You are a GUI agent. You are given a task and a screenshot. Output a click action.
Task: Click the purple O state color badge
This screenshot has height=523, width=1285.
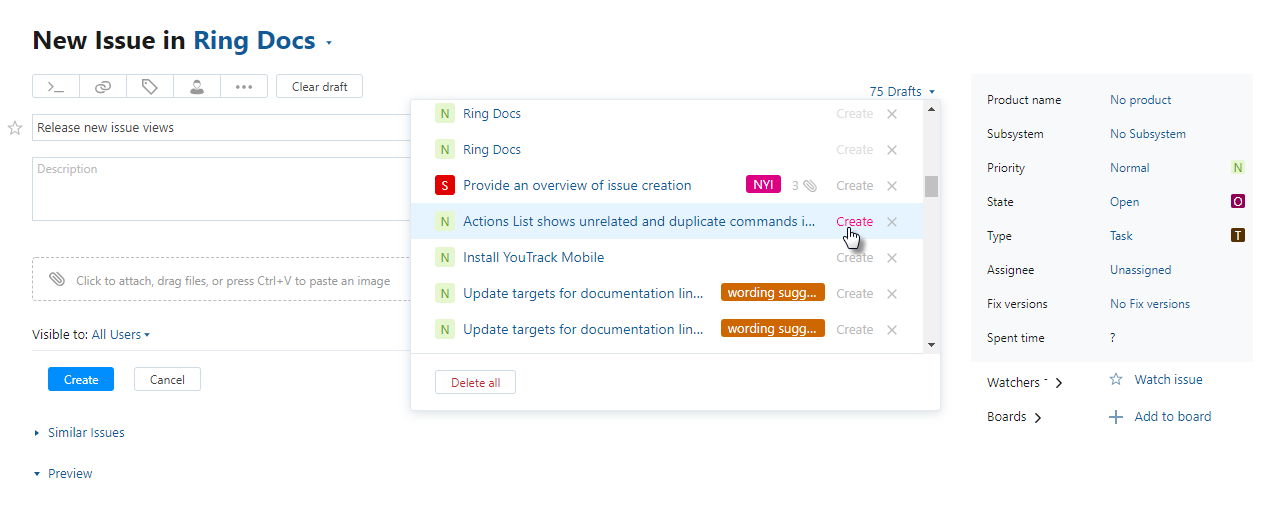pos(1238,202)
